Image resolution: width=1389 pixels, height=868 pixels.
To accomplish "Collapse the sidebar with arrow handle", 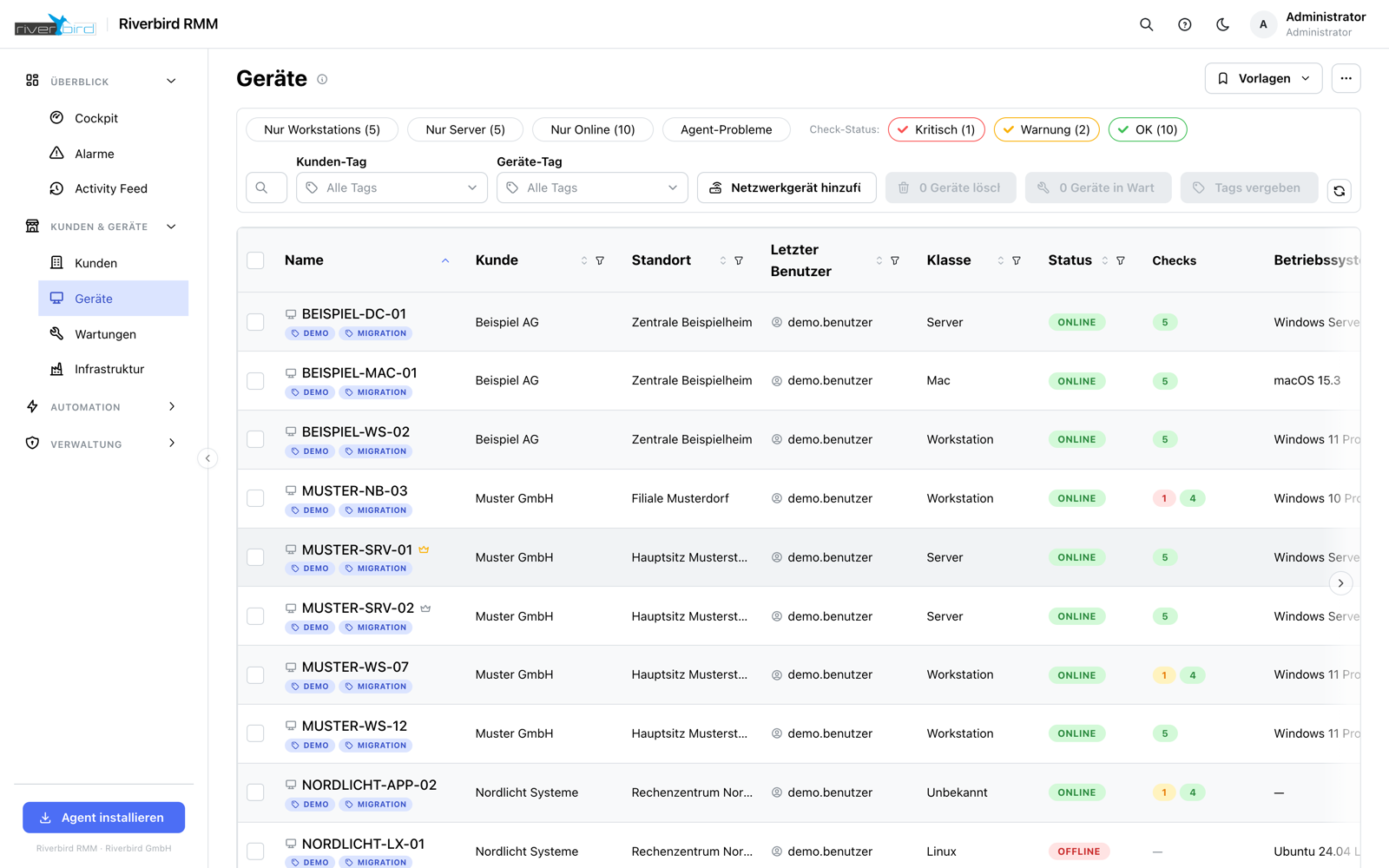I will coord(207,458).
